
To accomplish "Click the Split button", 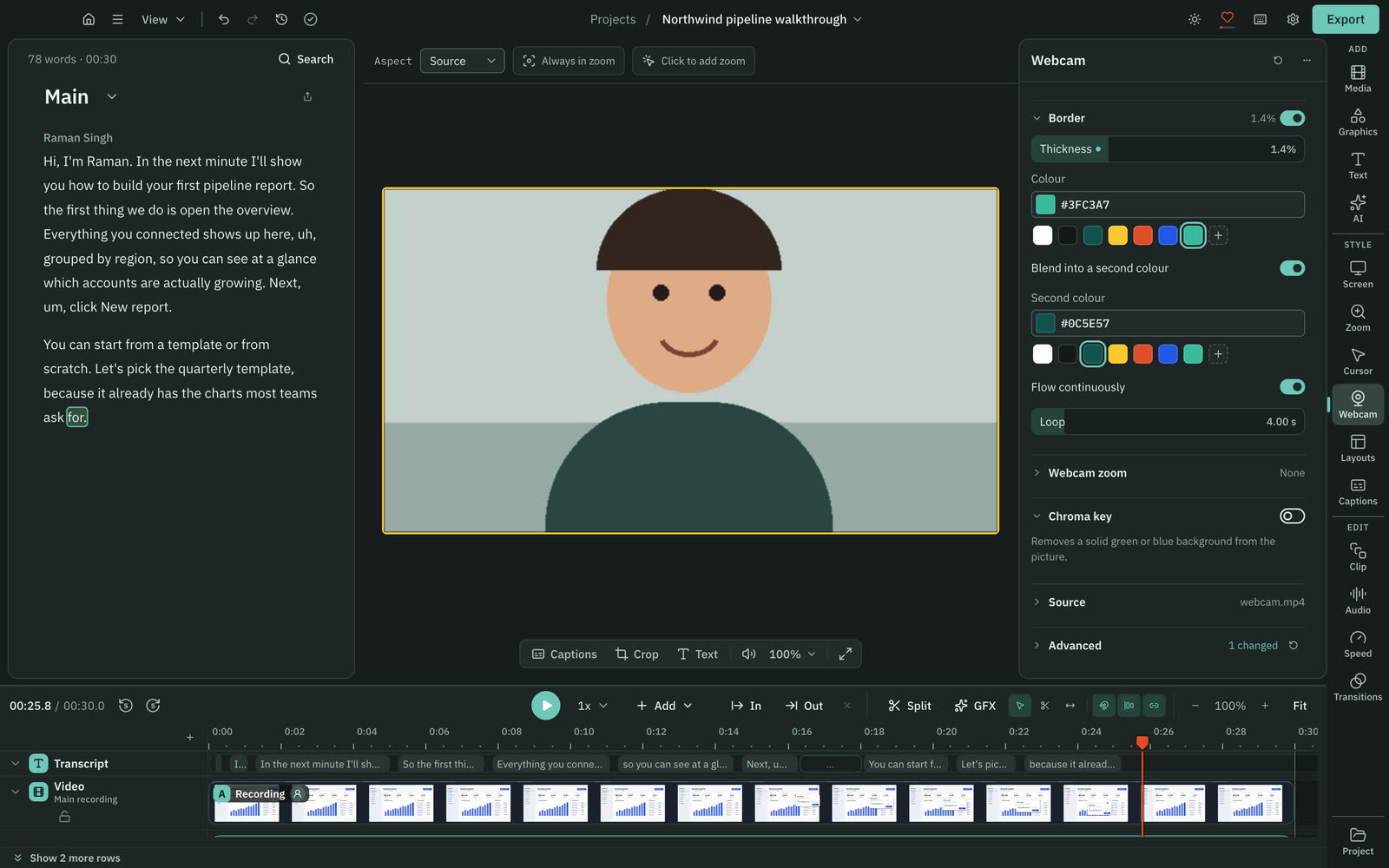I will pyautogui.click(x=909, y=706).
